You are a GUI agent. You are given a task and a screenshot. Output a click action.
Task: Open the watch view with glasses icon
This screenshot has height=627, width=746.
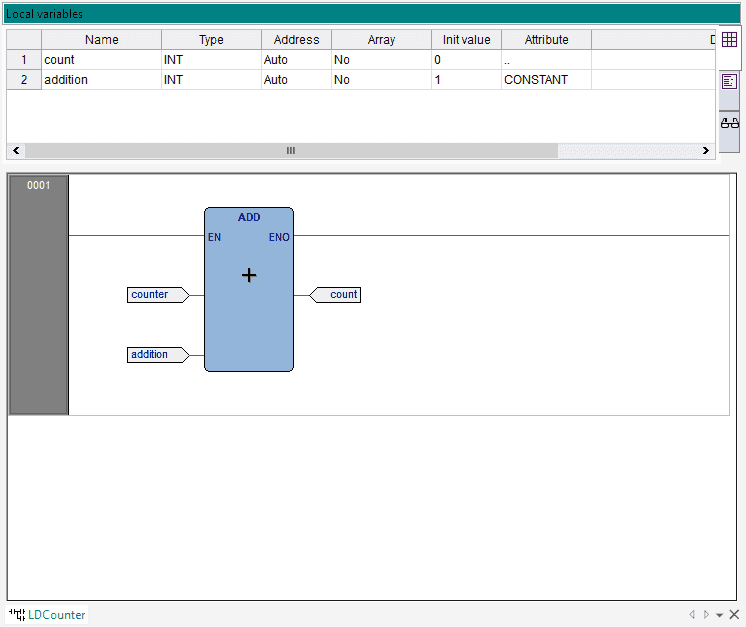[x=730, y=123]
